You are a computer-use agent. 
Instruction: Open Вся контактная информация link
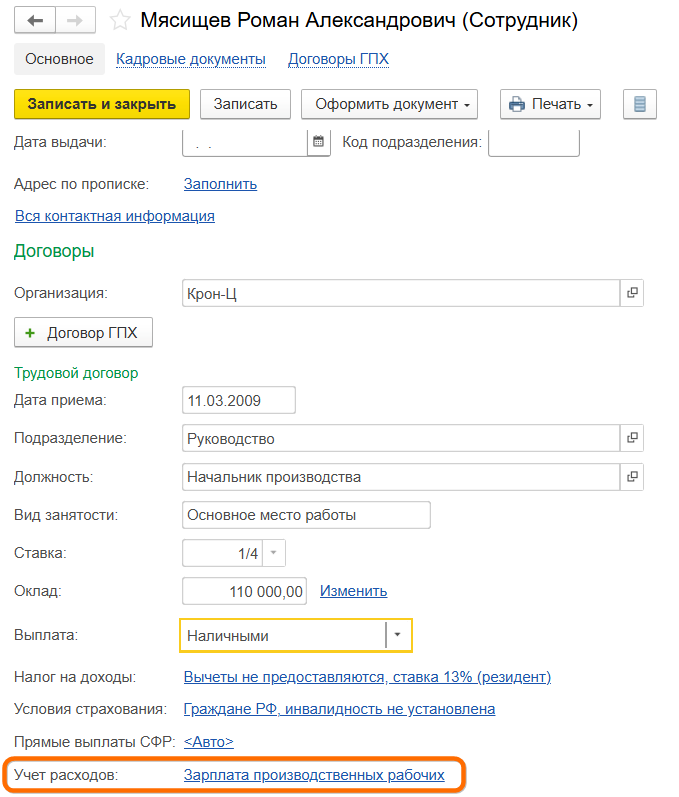click(115, 216)
